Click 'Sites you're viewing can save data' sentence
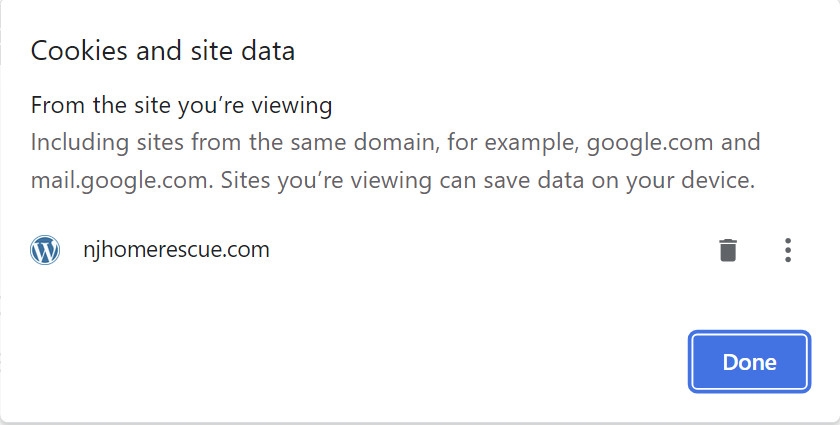This screenshot has width=840, height=425. (x=488, y=181)
